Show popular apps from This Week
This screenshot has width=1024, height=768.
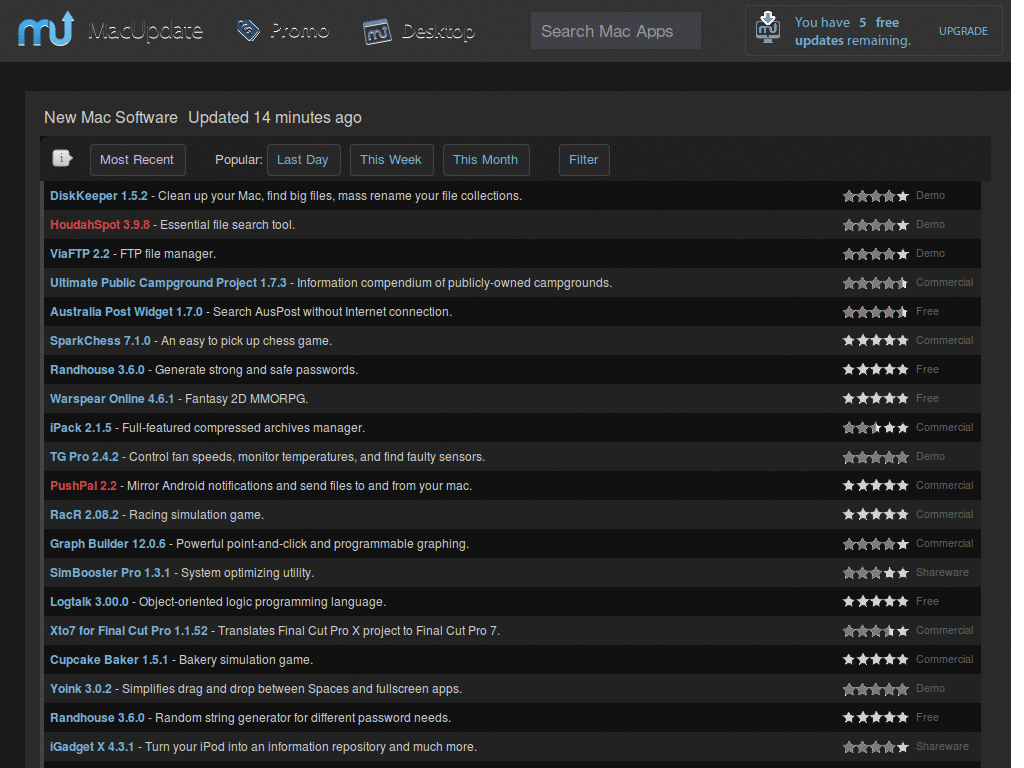(391, 160)
